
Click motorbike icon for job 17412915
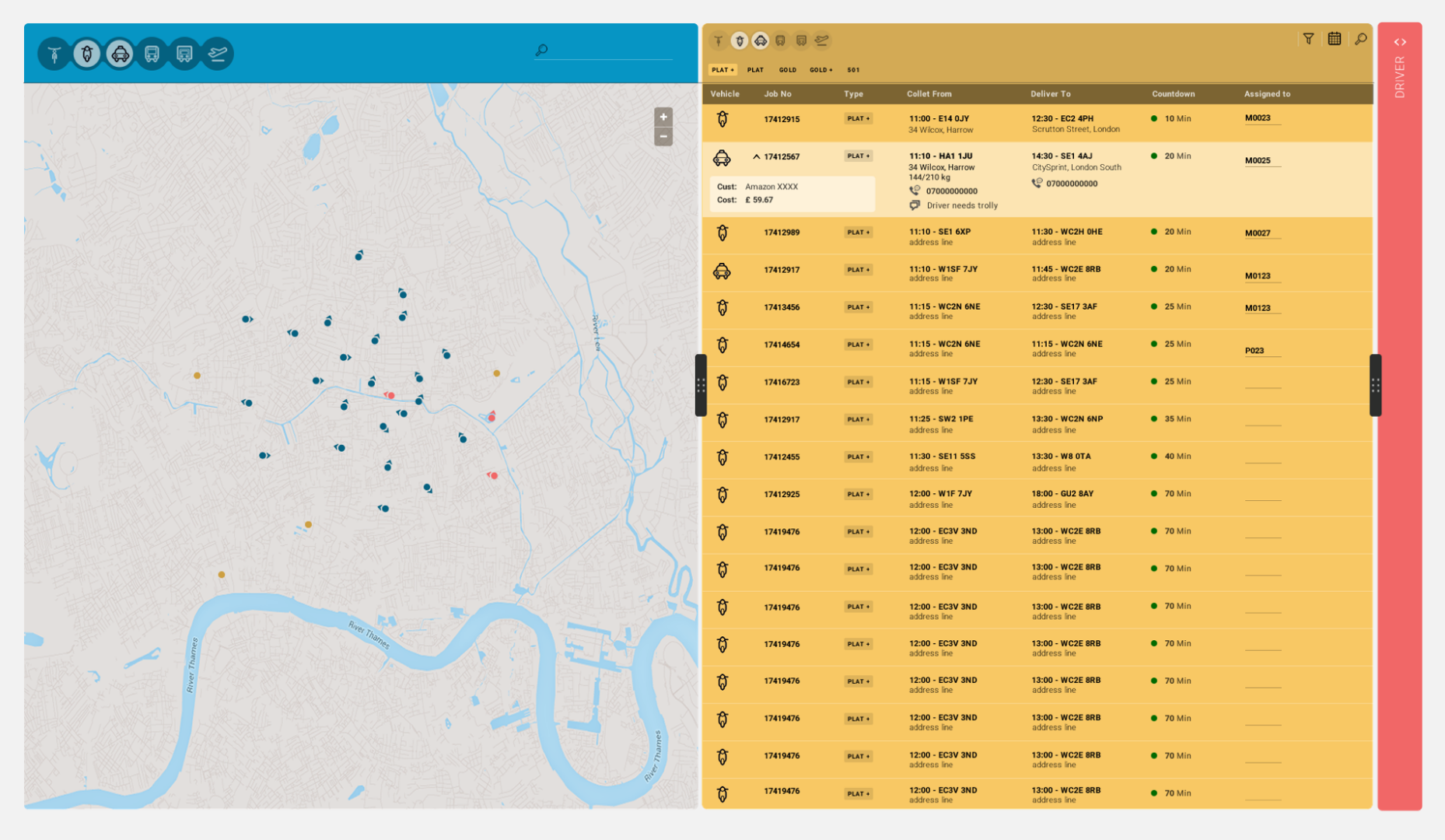click(722, 119)
